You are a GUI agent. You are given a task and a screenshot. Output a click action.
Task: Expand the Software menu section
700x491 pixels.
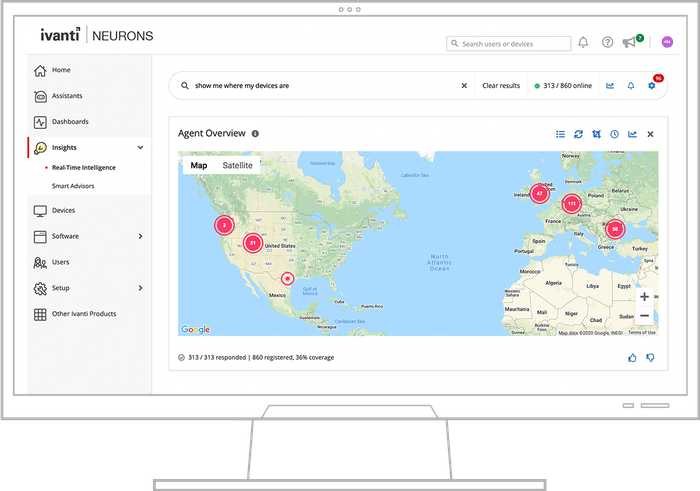140,236
